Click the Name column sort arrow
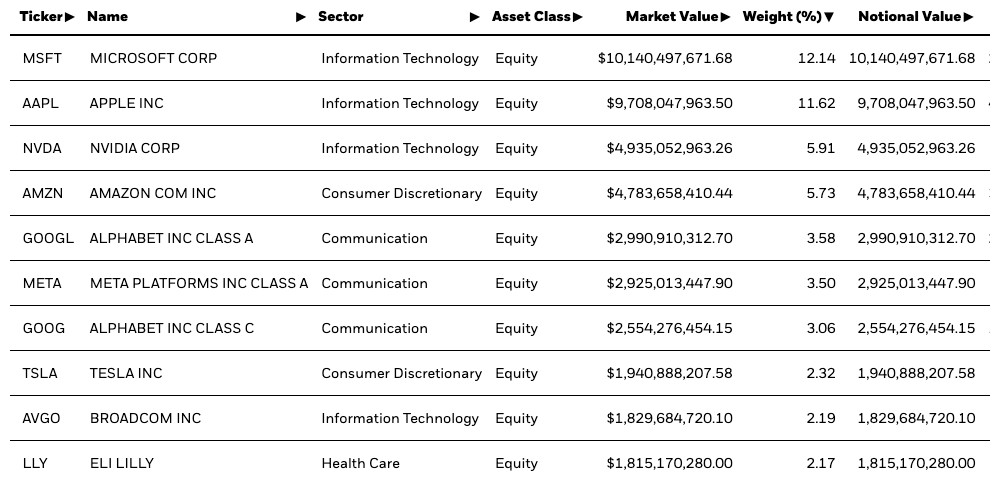The image size is (994, 488). point(301,17)
